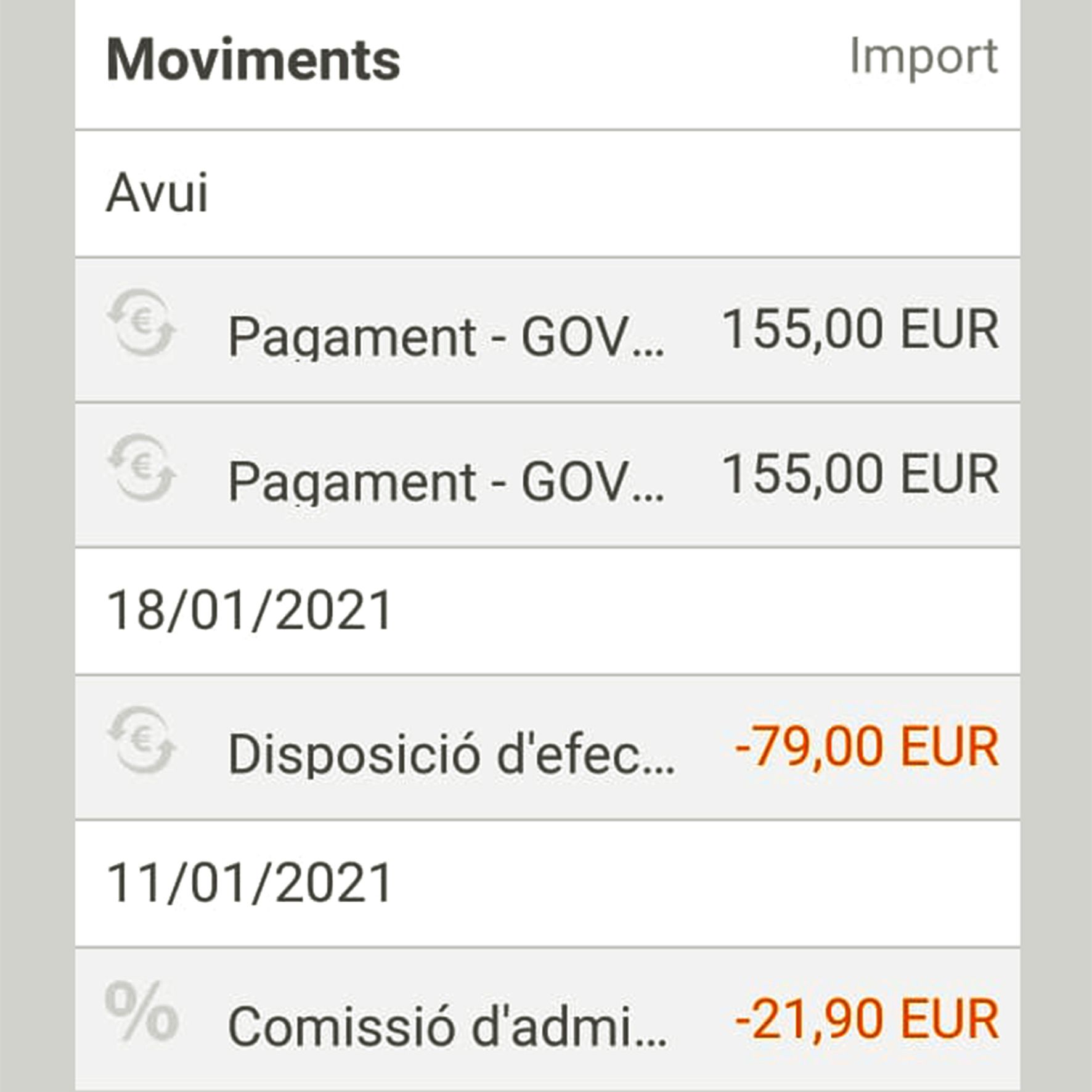
Task: Tap the euro transfer icon of first Pagament
Action: click(142, 323)
